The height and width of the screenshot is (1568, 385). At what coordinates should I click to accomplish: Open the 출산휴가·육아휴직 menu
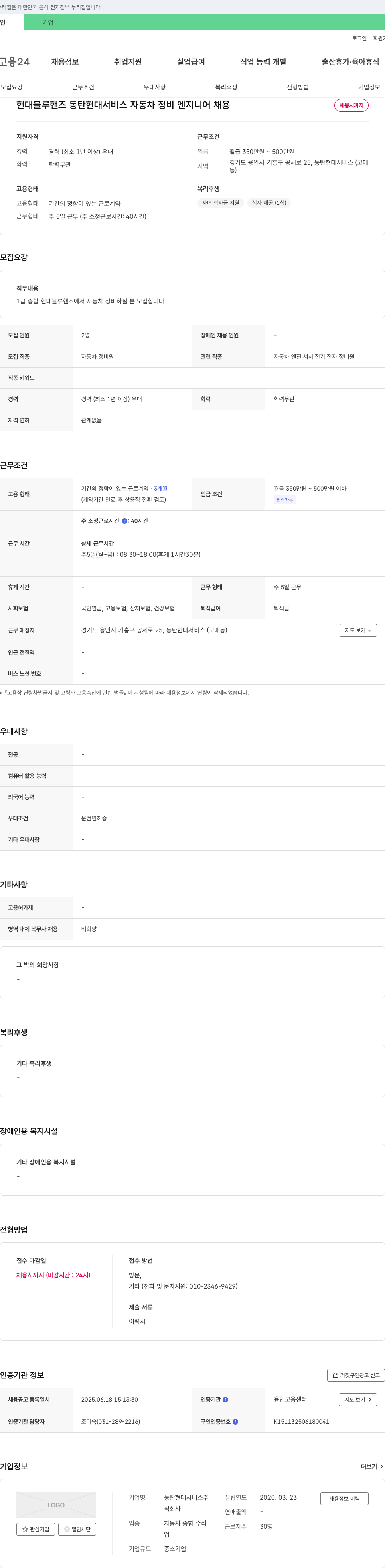point(350,61)
